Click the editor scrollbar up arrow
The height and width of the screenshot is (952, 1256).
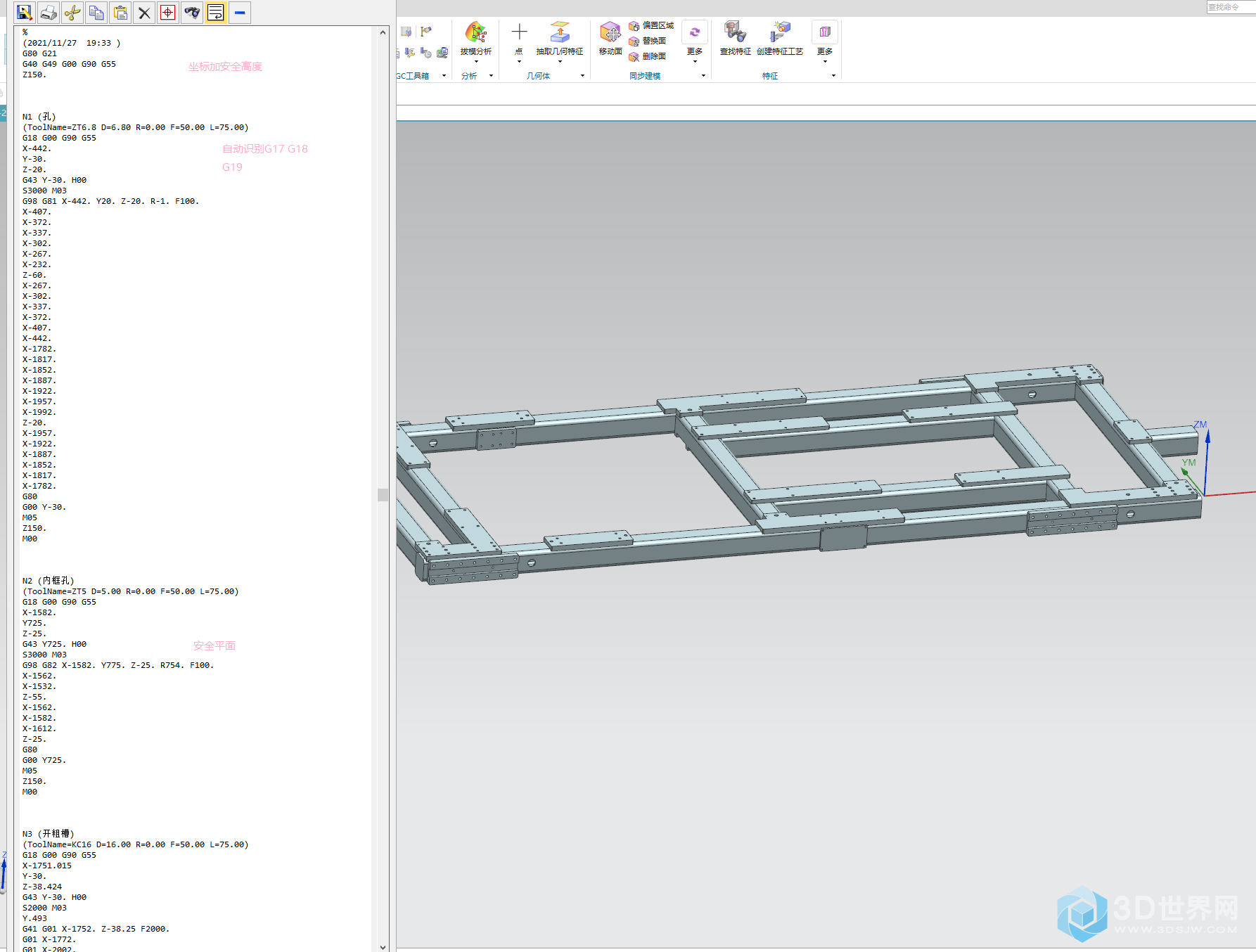pyautogui.click(x=383, y=32)
